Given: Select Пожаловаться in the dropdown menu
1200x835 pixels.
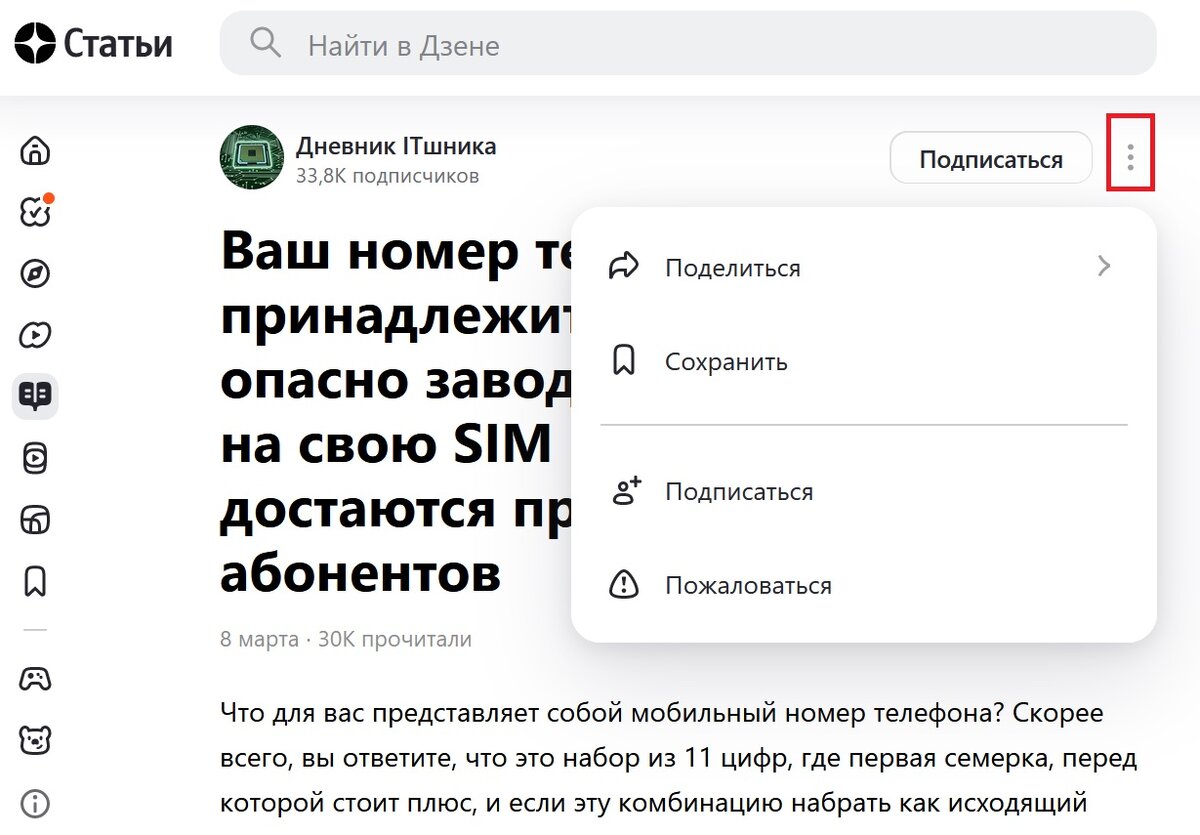Looking at the screenshot, I should coord(748,586).
